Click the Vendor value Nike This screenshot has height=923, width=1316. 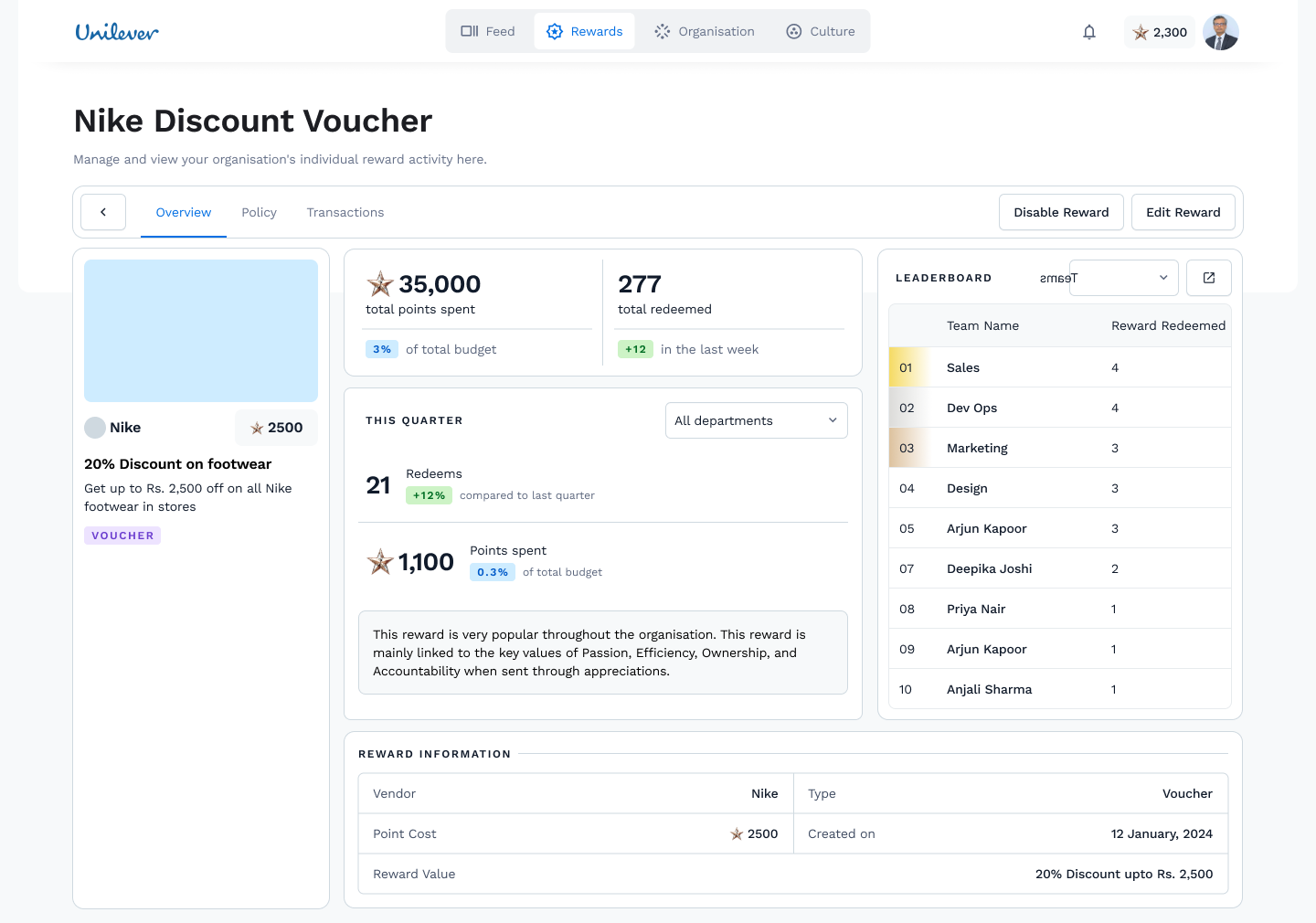click(x=765, y=793)
